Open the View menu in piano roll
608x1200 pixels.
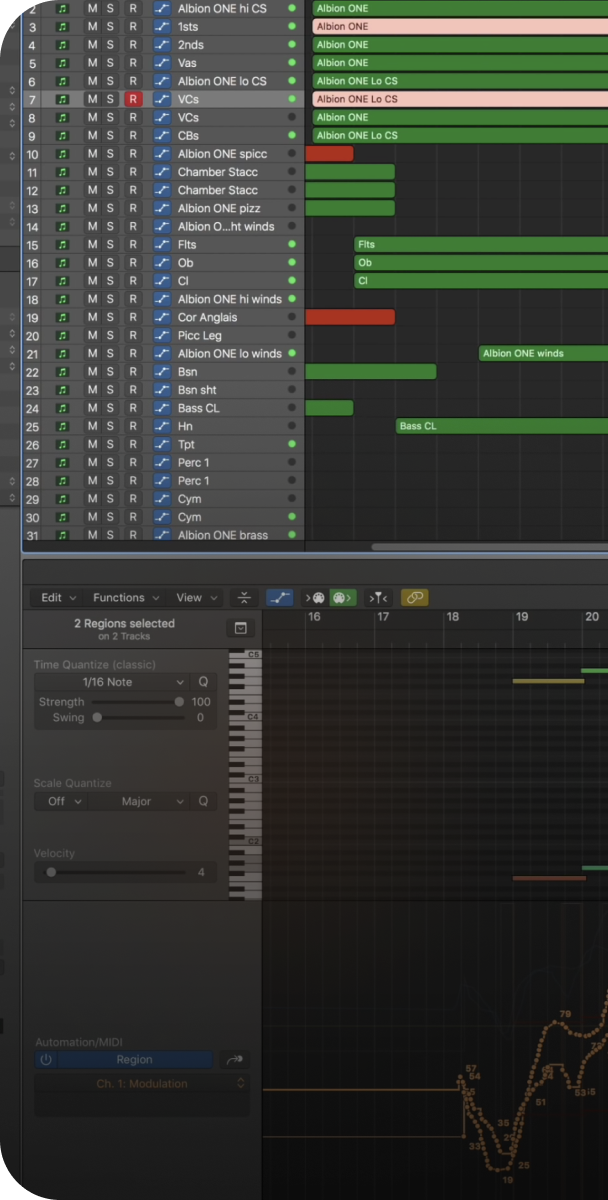(x=196, y=598)
